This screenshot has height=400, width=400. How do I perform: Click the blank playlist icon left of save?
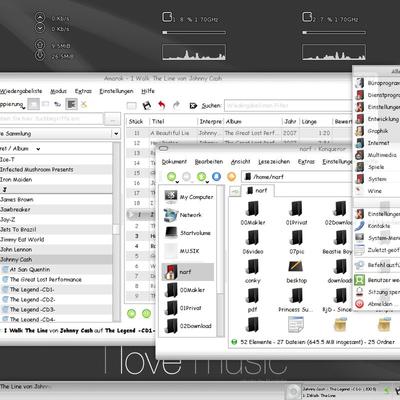(132, 106)
